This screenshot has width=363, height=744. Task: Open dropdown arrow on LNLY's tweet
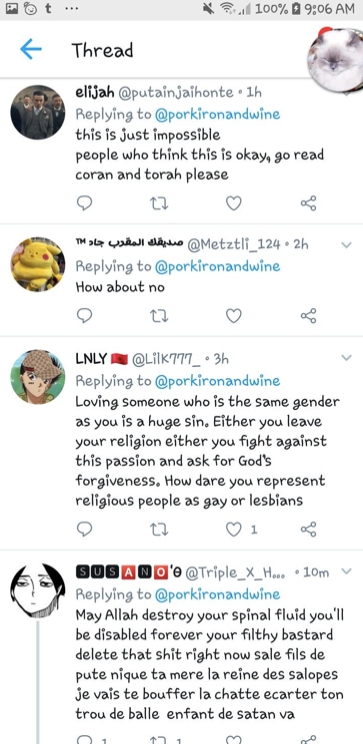pyautogui.click(x=347, y=358)
